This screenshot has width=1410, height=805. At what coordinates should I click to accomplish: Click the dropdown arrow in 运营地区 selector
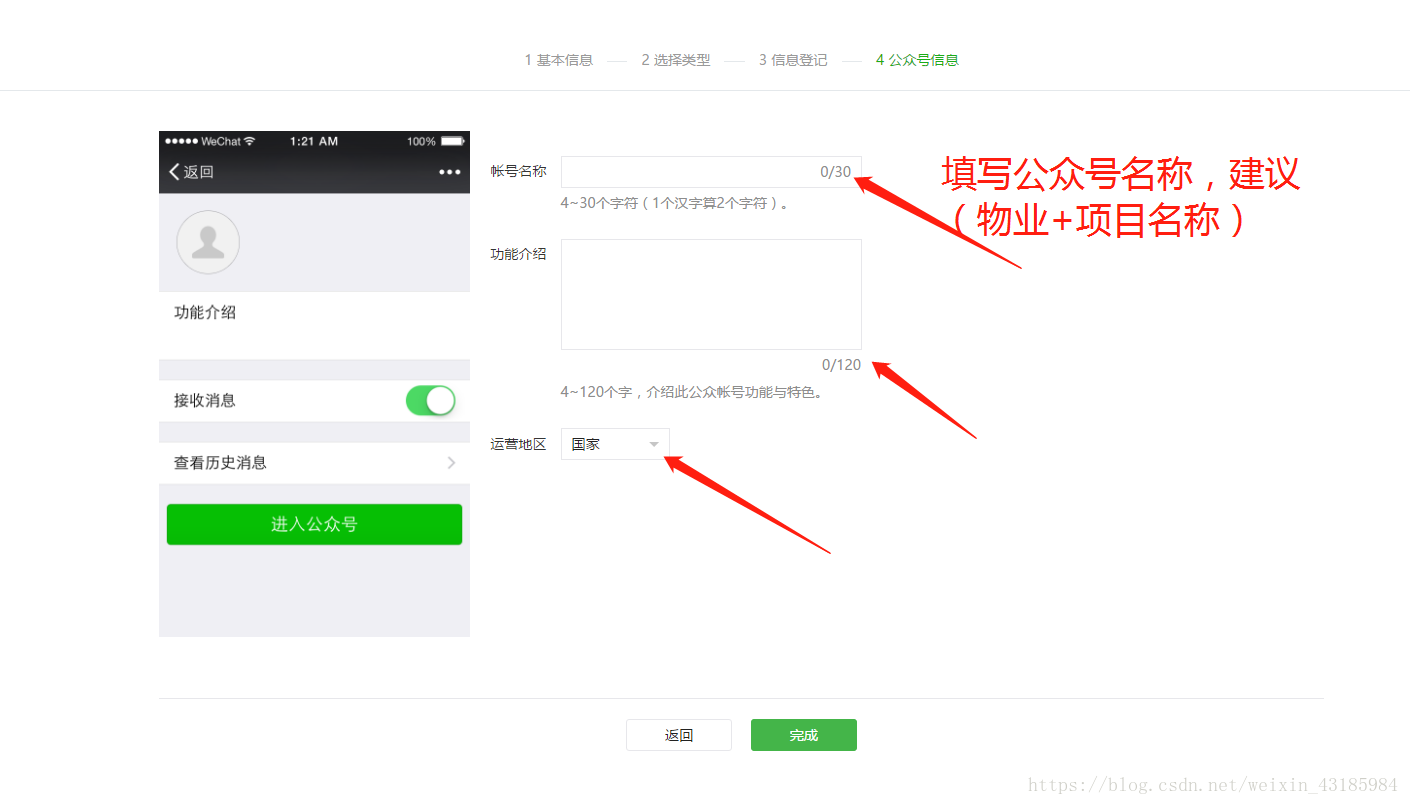pos(654,444)
